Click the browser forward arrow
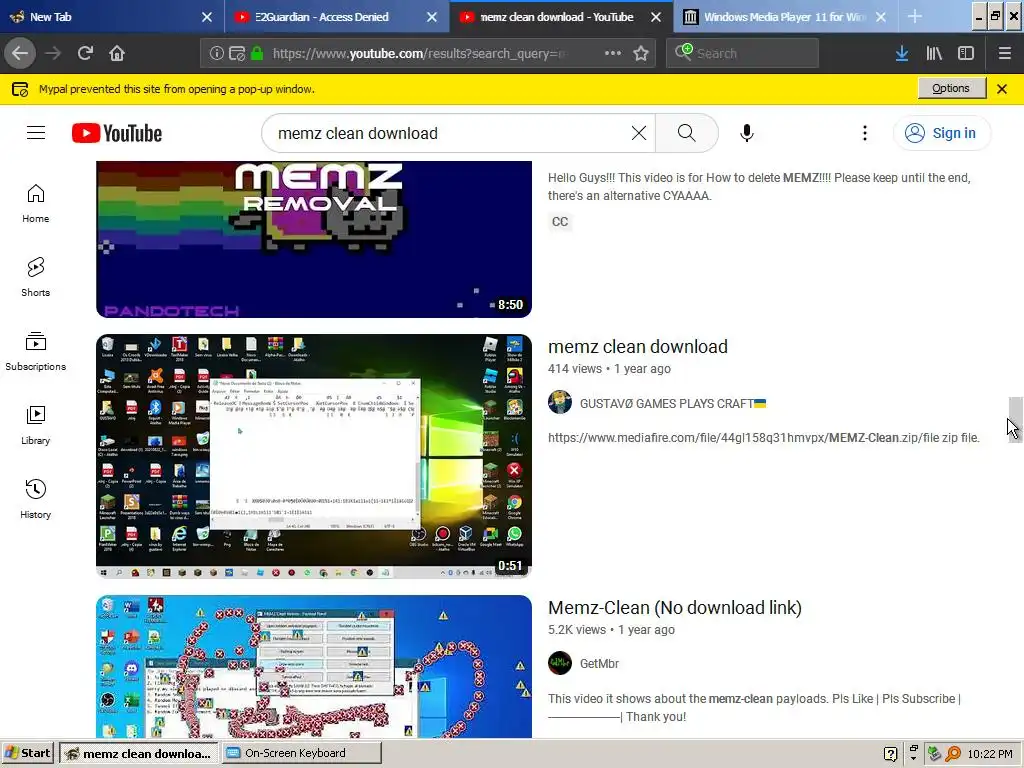Viewport: 1024px width, 768px height. pyautogui.click(x=53, y=53)
